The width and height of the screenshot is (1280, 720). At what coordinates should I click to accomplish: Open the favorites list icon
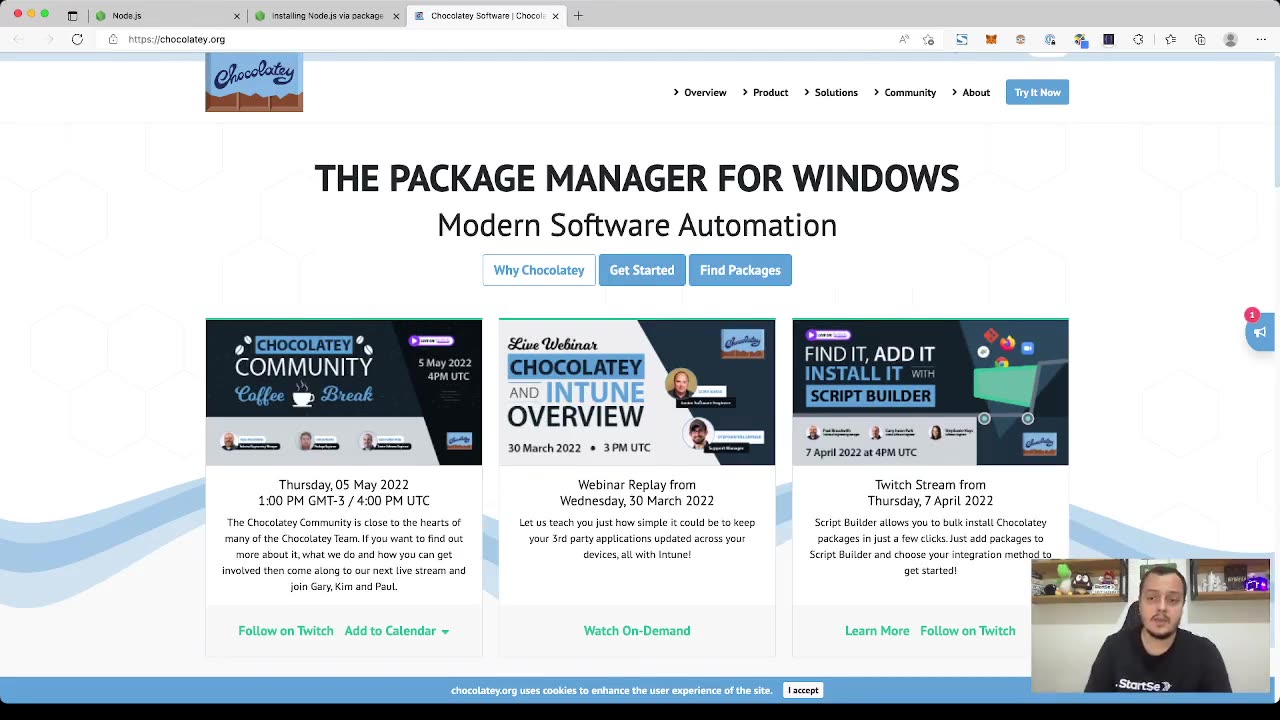click(x=1171, y=39)
